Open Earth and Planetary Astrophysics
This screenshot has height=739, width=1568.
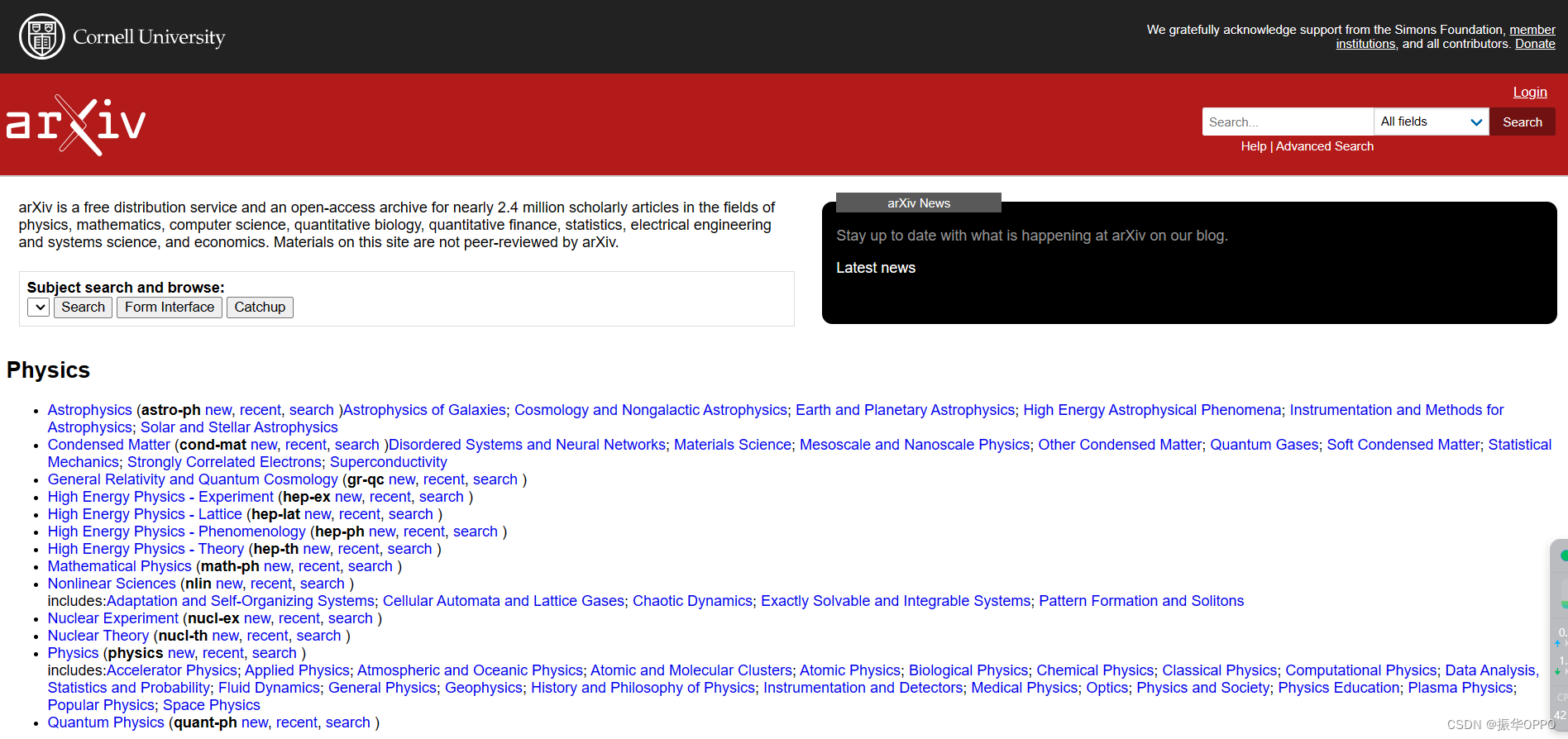point(905,410)
